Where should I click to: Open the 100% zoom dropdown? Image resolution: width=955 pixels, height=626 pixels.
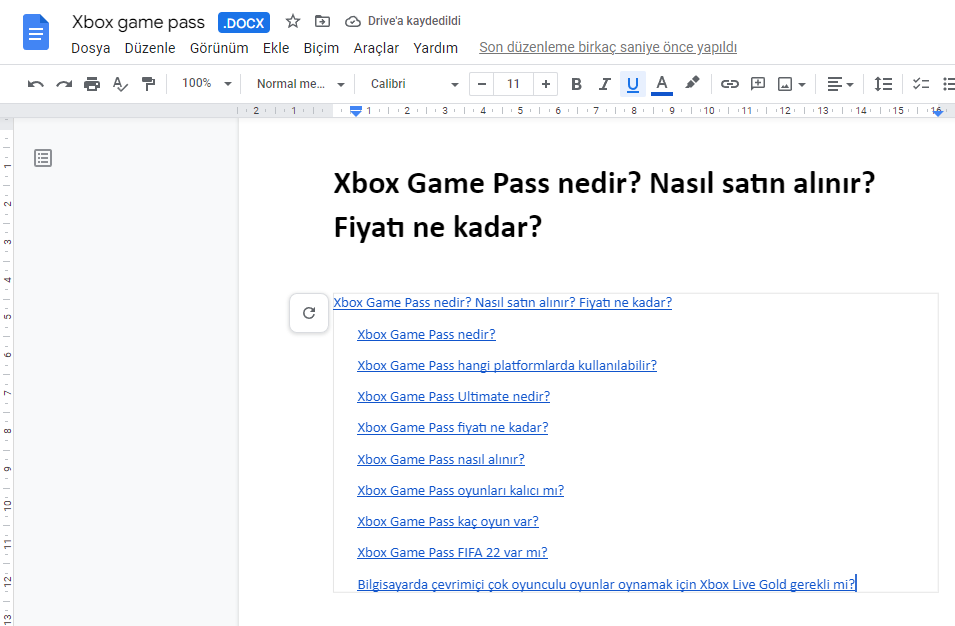click(207, 84)
